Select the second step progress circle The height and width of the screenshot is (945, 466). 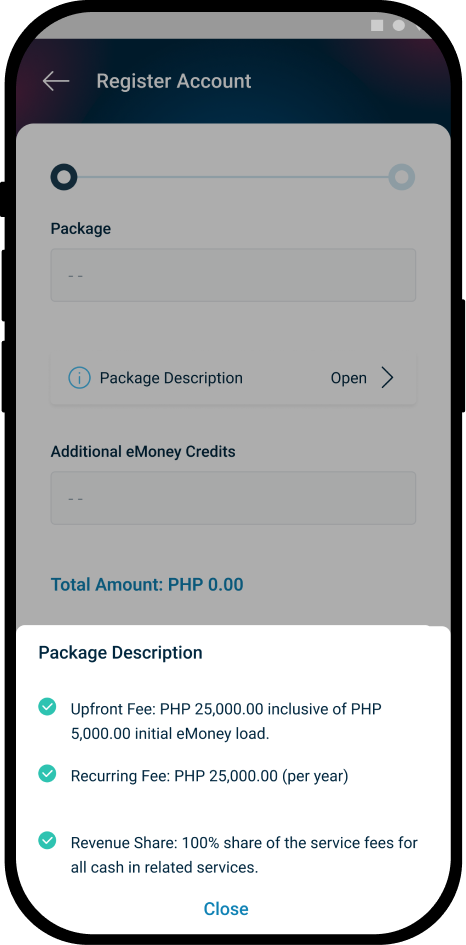pyautogui.click(x=401, y=177)
